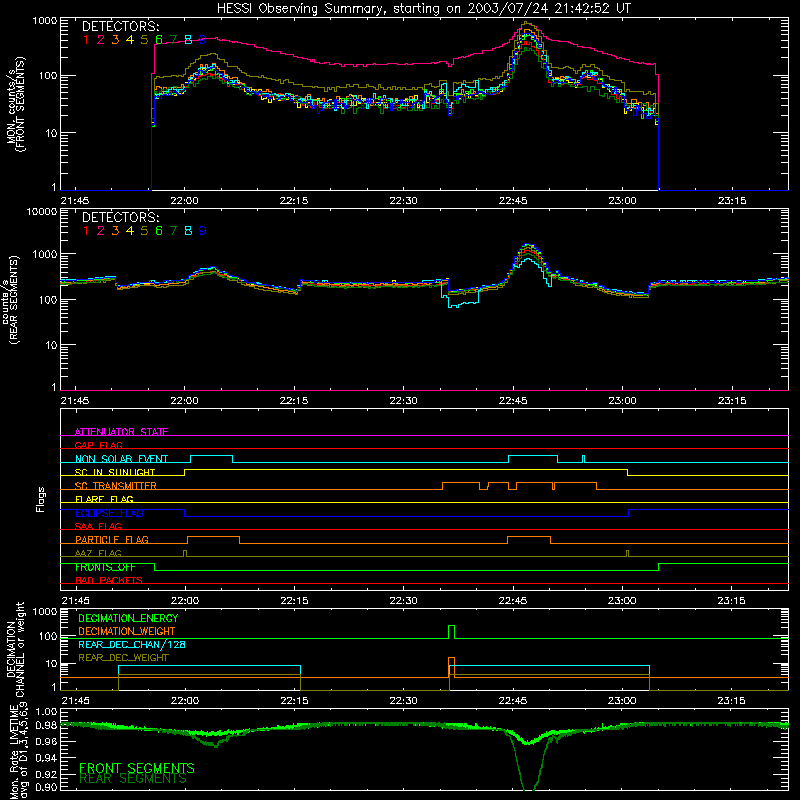Click detector 5 legend number in front segments plot

coord(144,40)
